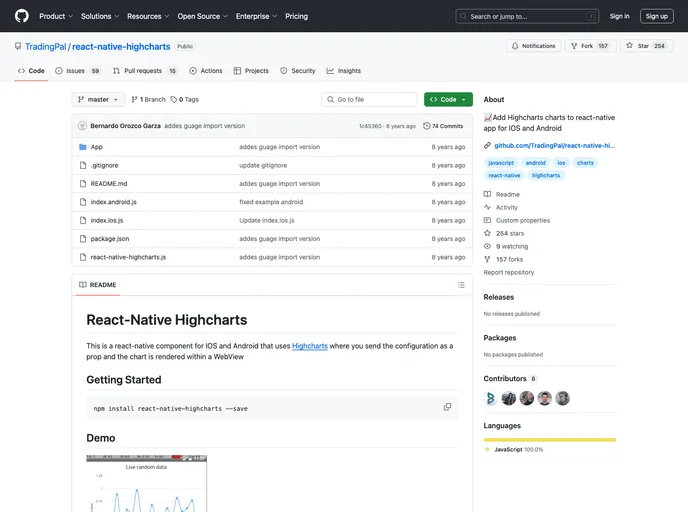Image resolution: width=688 pixels, height=512 pixels.
Task: View the 157 forks list
Action: pyautogui.click(x=503, y=260)
